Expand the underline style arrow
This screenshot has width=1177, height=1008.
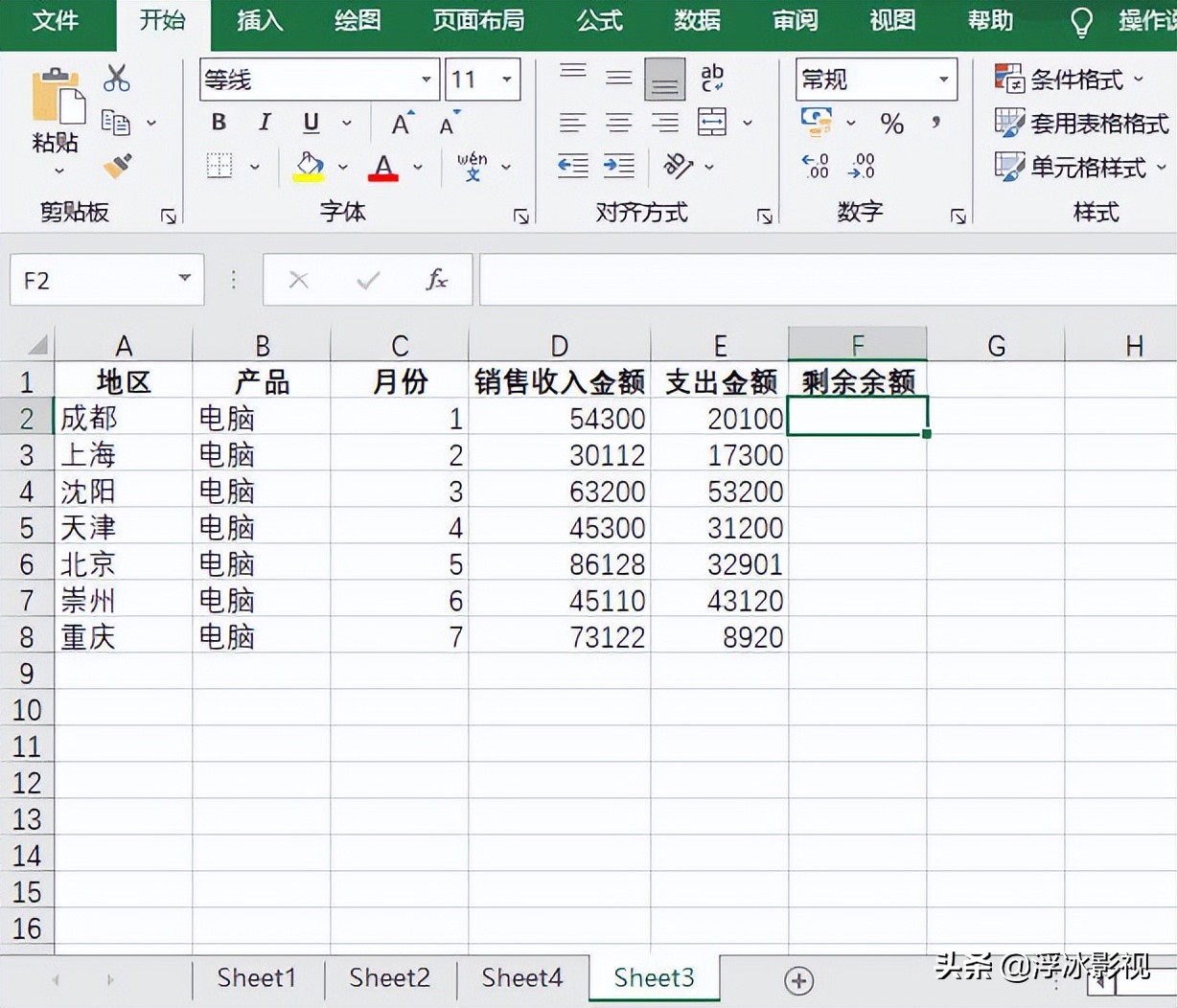pos(347,123)
